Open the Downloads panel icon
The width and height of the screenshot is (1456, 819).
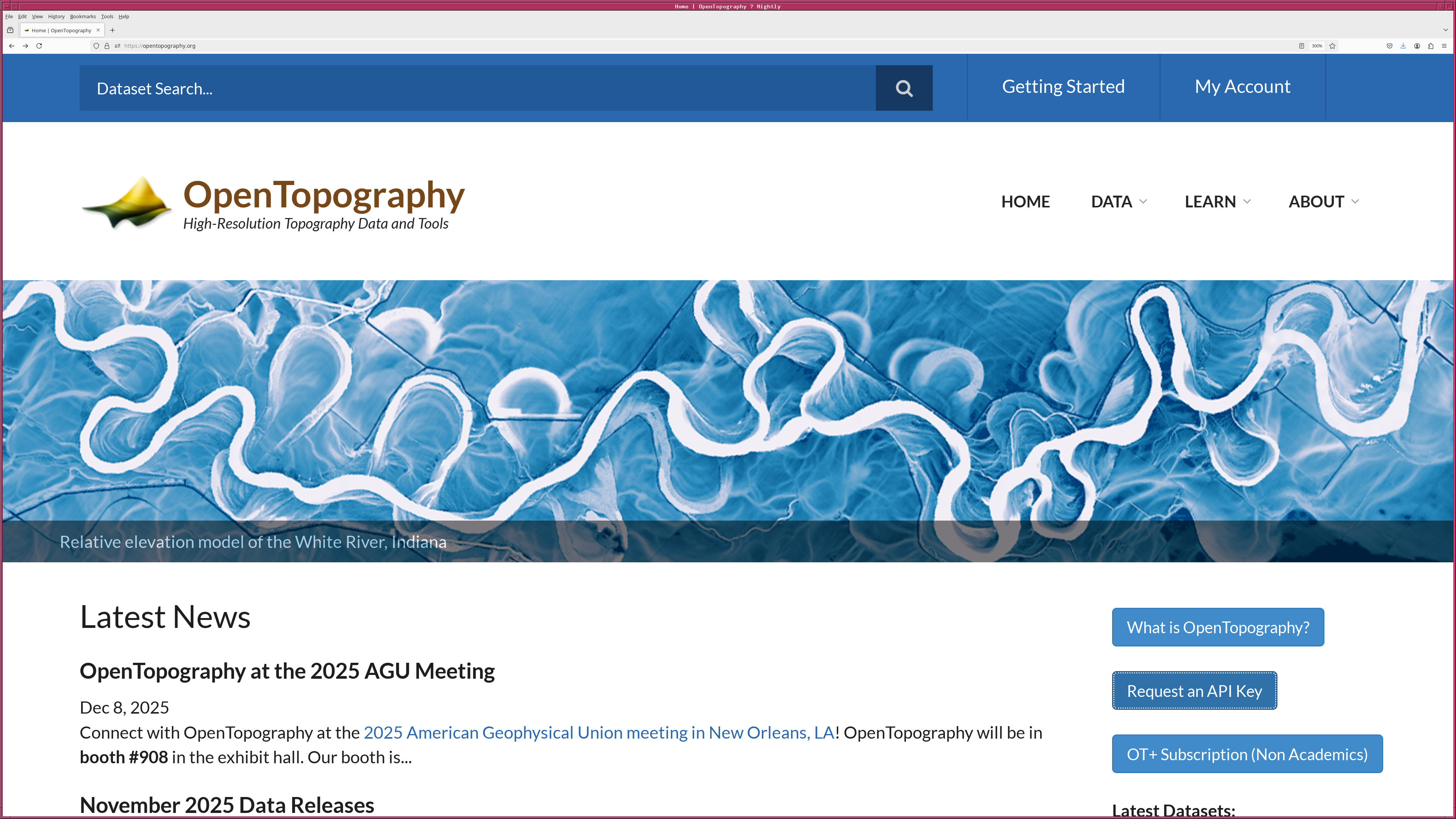pos(1403,46)
